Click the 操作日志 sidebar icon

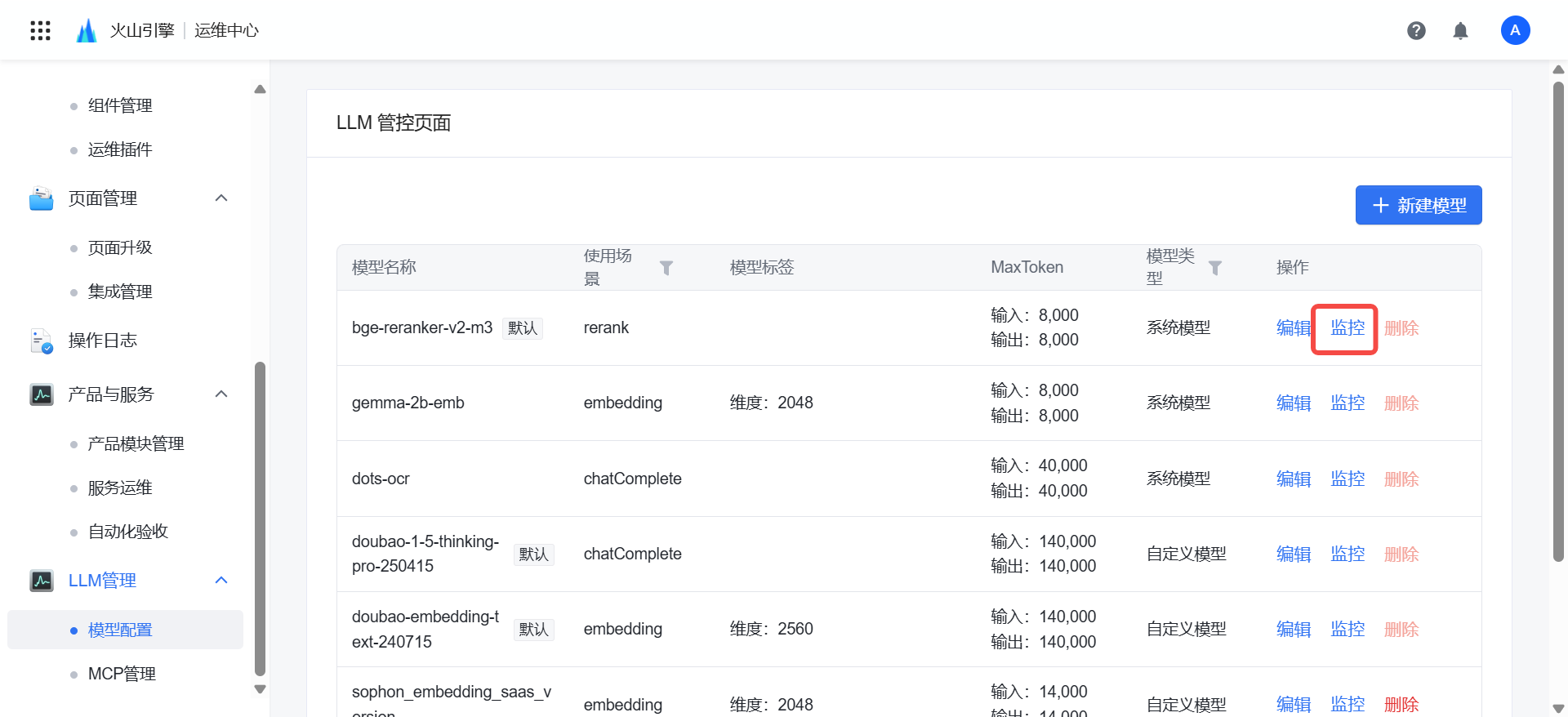41,341
